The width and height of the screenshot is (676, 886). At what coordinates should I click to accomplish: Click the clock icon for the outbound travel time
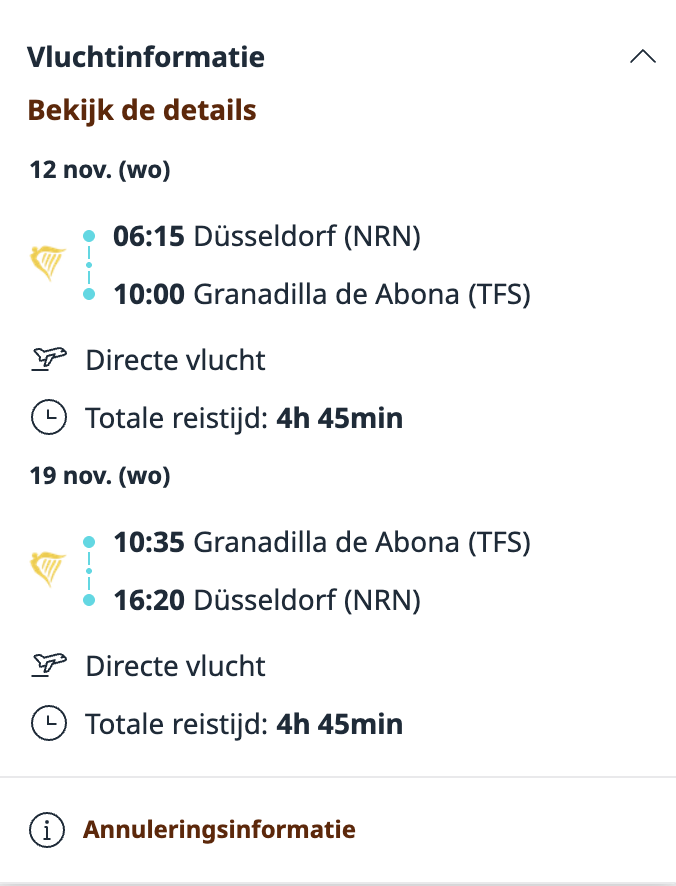pos(47,417)
